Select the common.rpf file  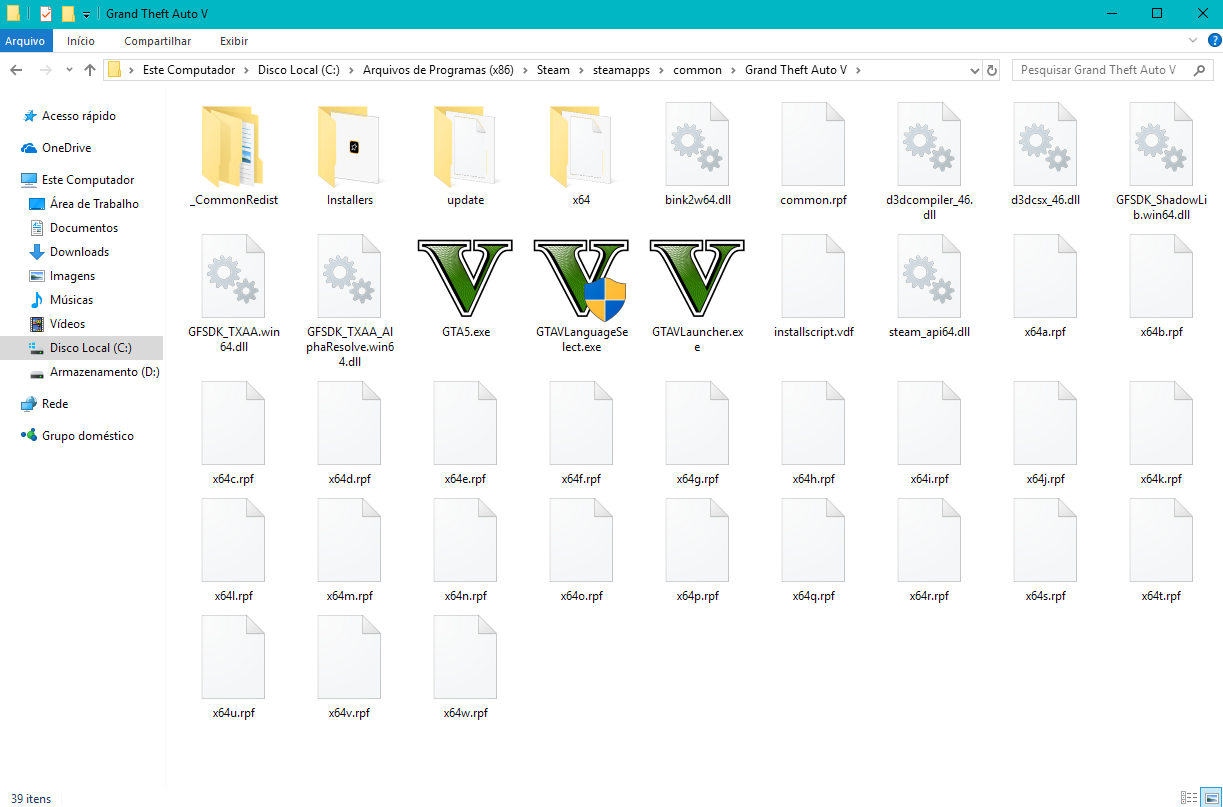tap(813, 143)
